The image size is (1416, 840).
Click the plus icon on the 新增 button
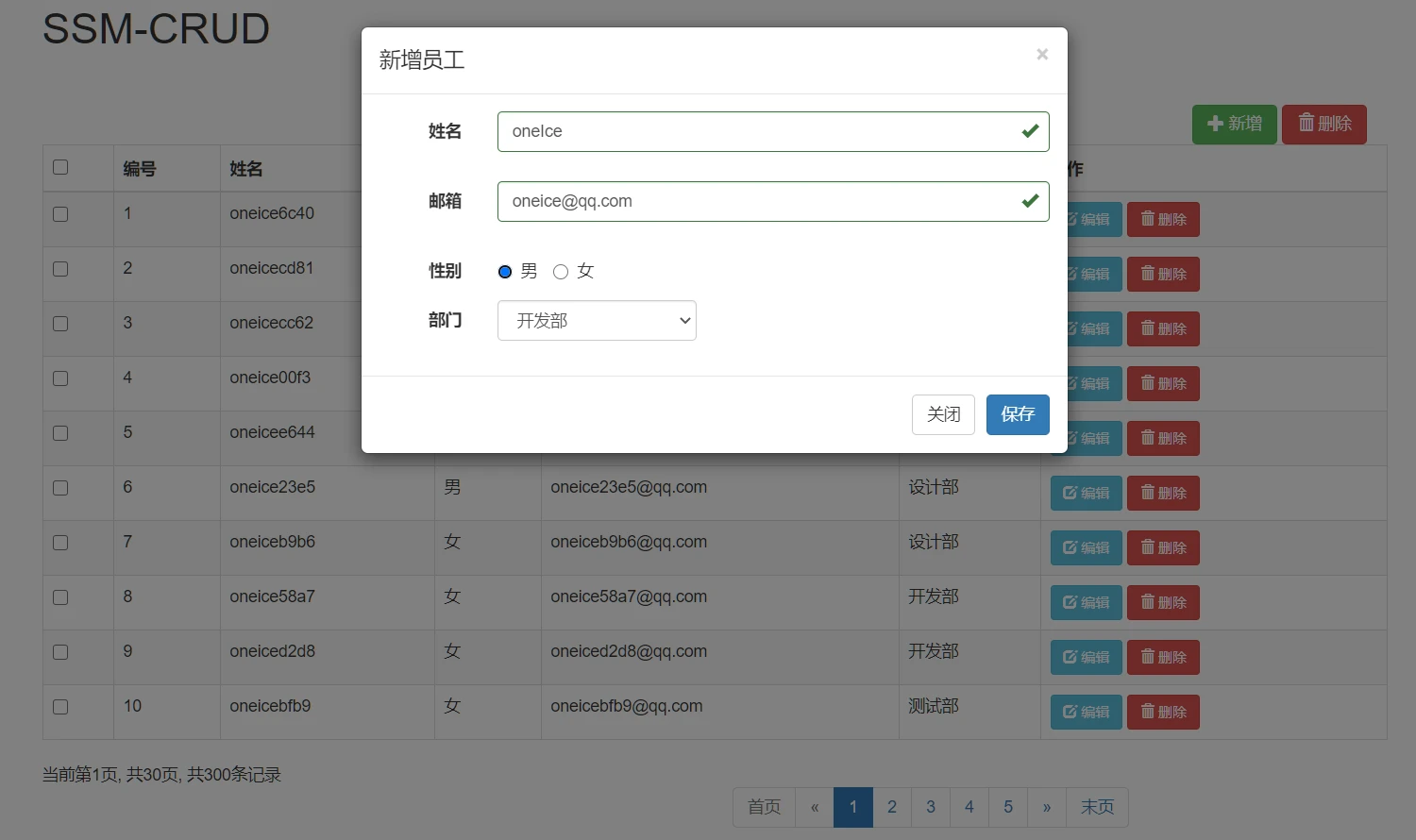(1217, 124)
